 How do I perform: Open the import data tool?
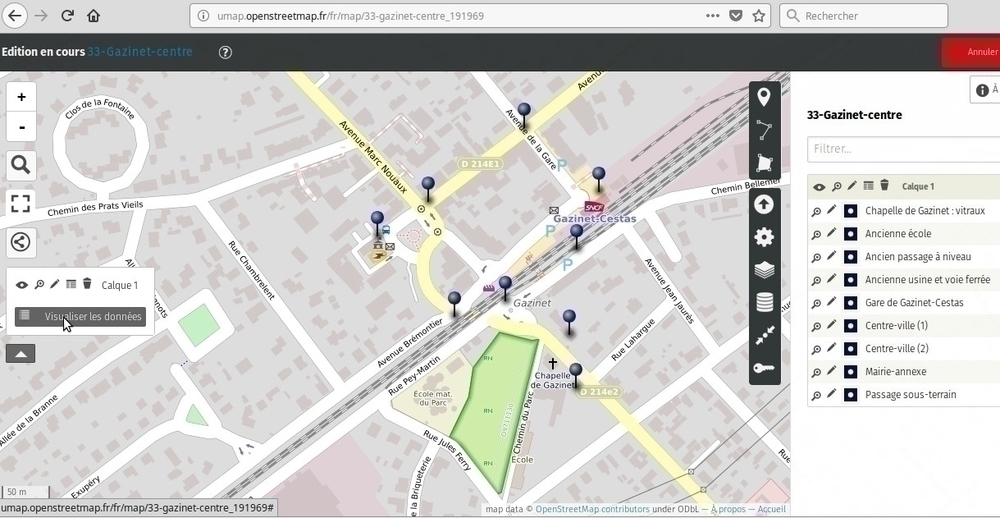click(764, 204)
